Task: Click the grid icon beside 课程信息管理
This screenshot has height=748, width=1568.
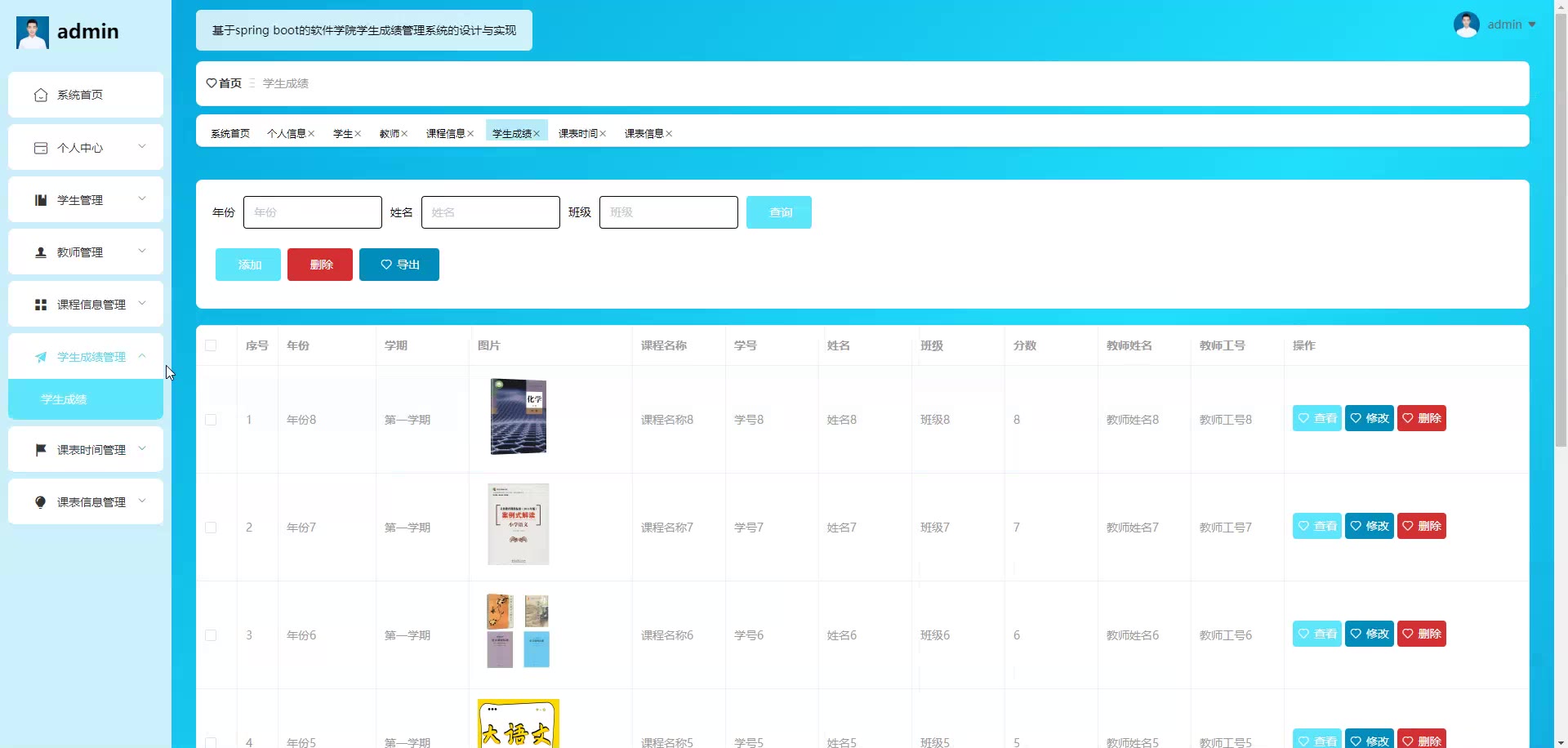Action: (x=41, y=305)
